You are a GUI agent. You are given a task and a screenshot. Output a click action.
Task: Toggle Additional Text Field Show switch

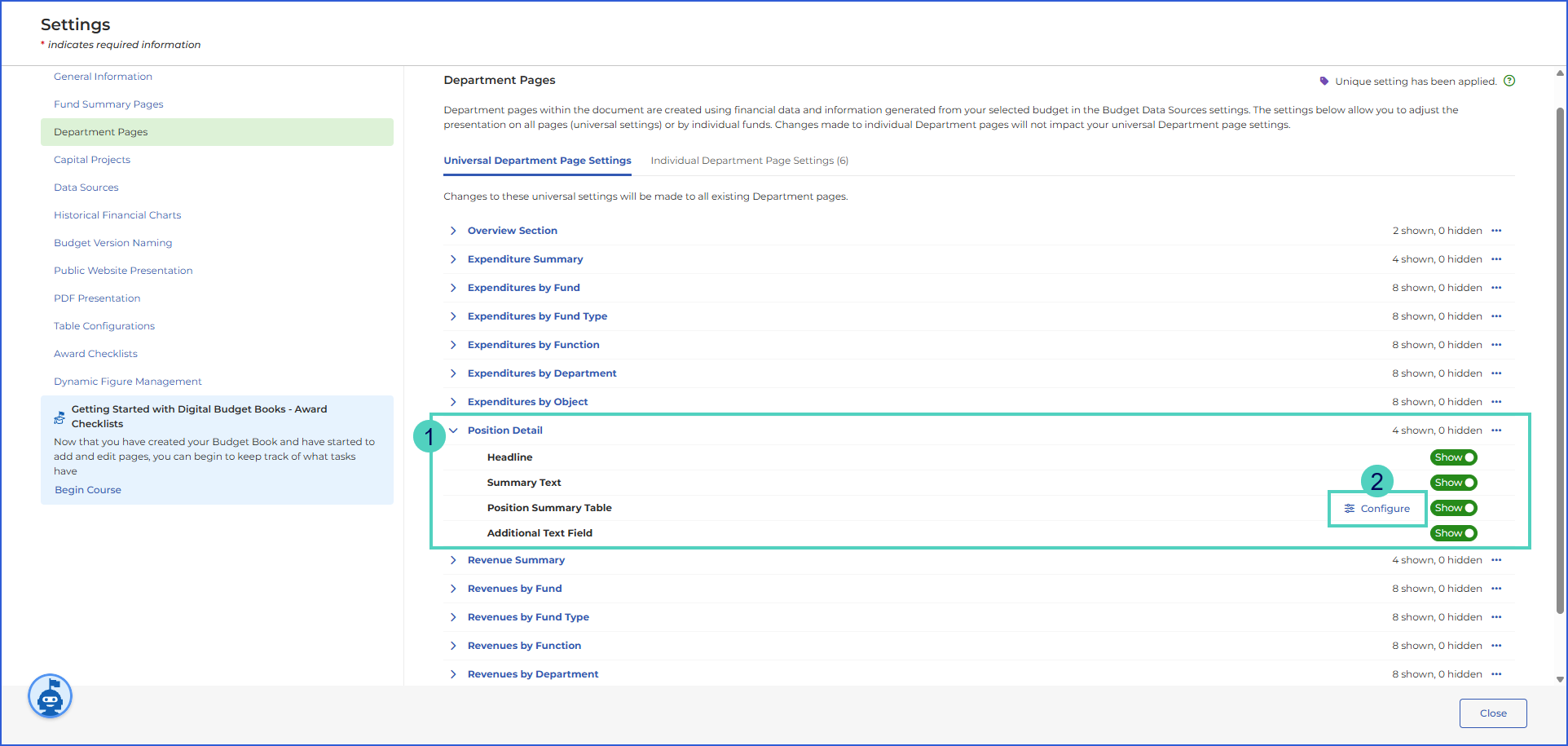click(x=1454, y=533)
